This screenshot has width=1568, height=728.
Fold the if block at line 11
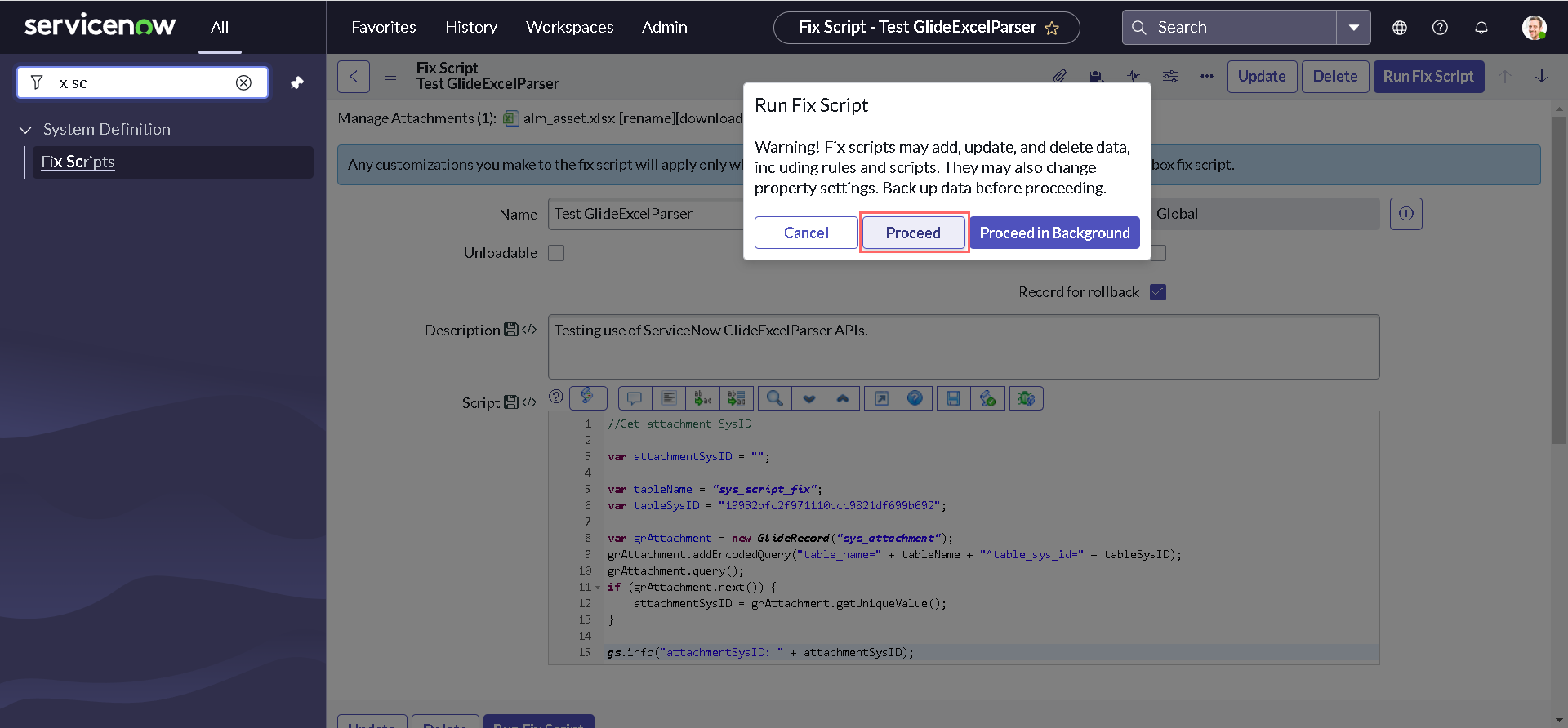[598, 588]
